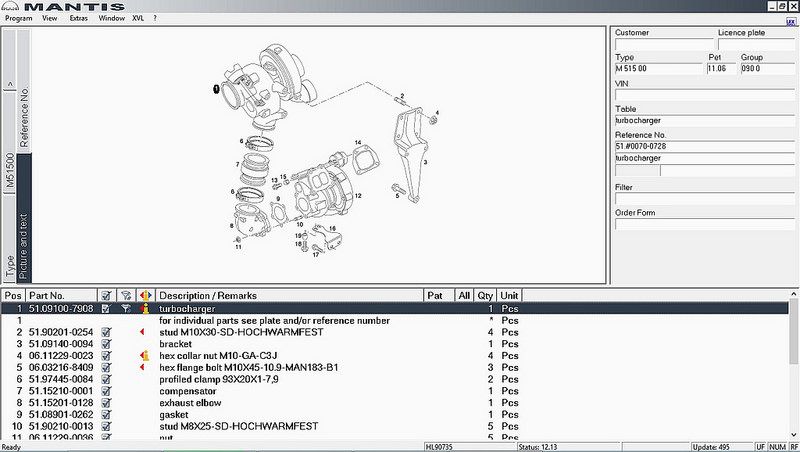Viewport: 800px width, 452px height.
Task: Click the HL90735 status bar entry
Action: pyautogui.click(x=470, y=447)
